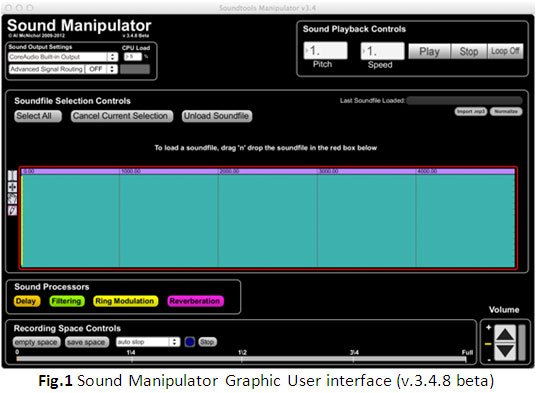Click the volume up arrow

pos(505,334)
